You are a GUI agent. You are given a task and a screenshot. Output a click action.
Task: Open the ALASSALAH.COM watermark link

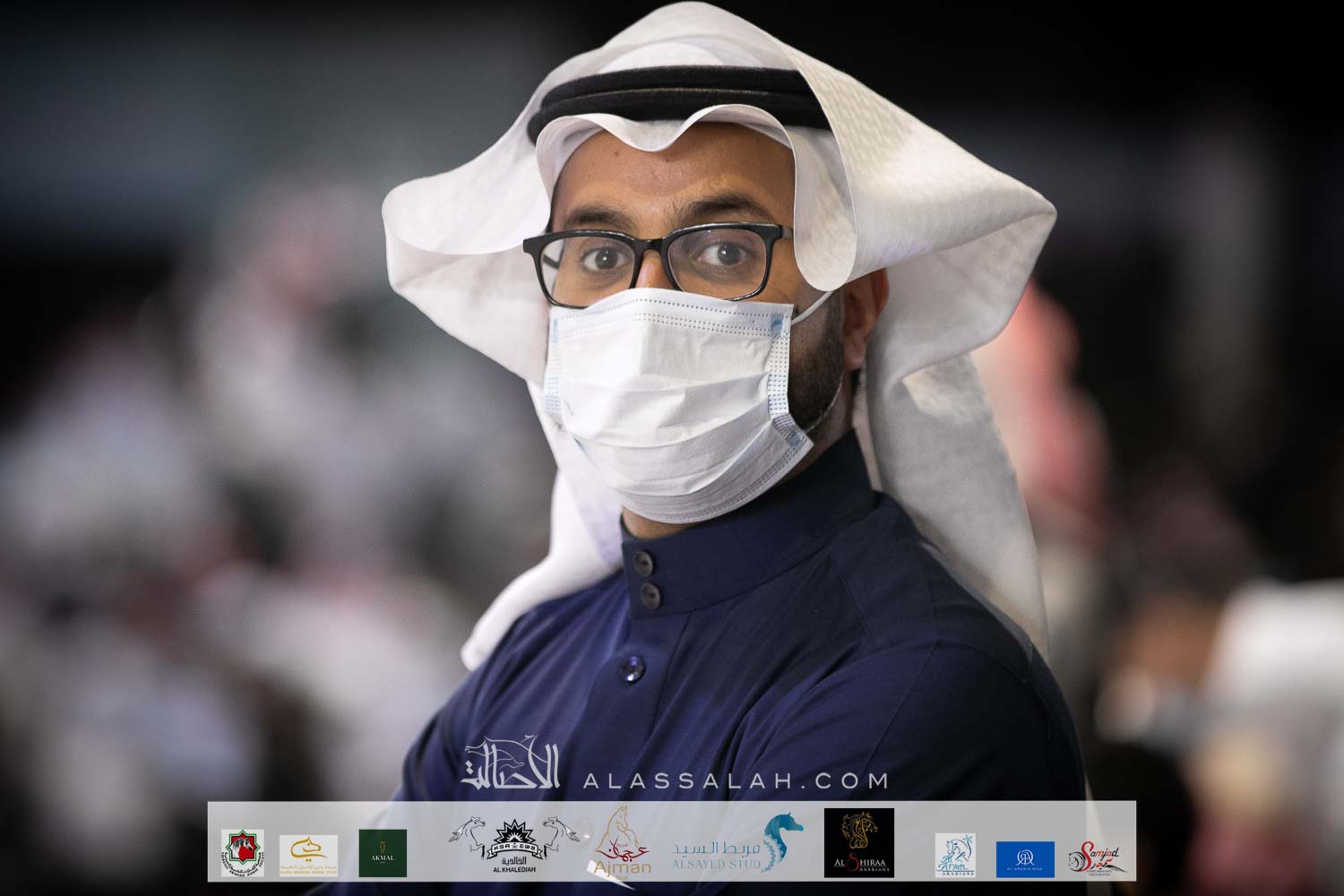click(735, 781)
